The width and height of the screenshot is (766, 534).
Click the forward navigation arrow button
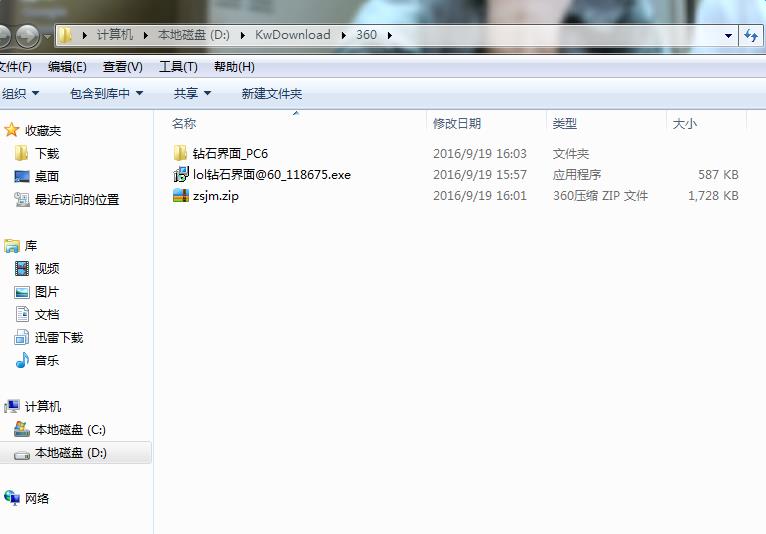[27, 36]
